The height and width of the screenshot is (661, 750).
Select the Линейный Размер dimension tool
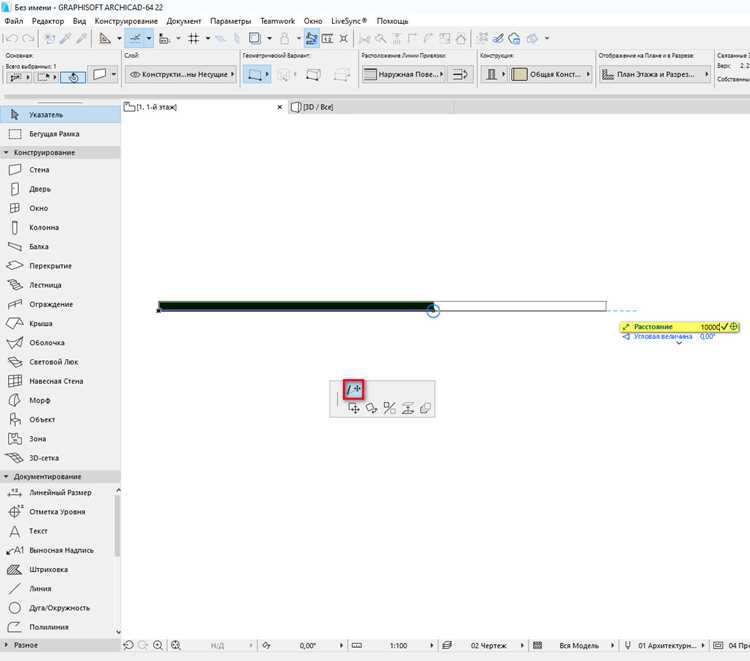60,492
